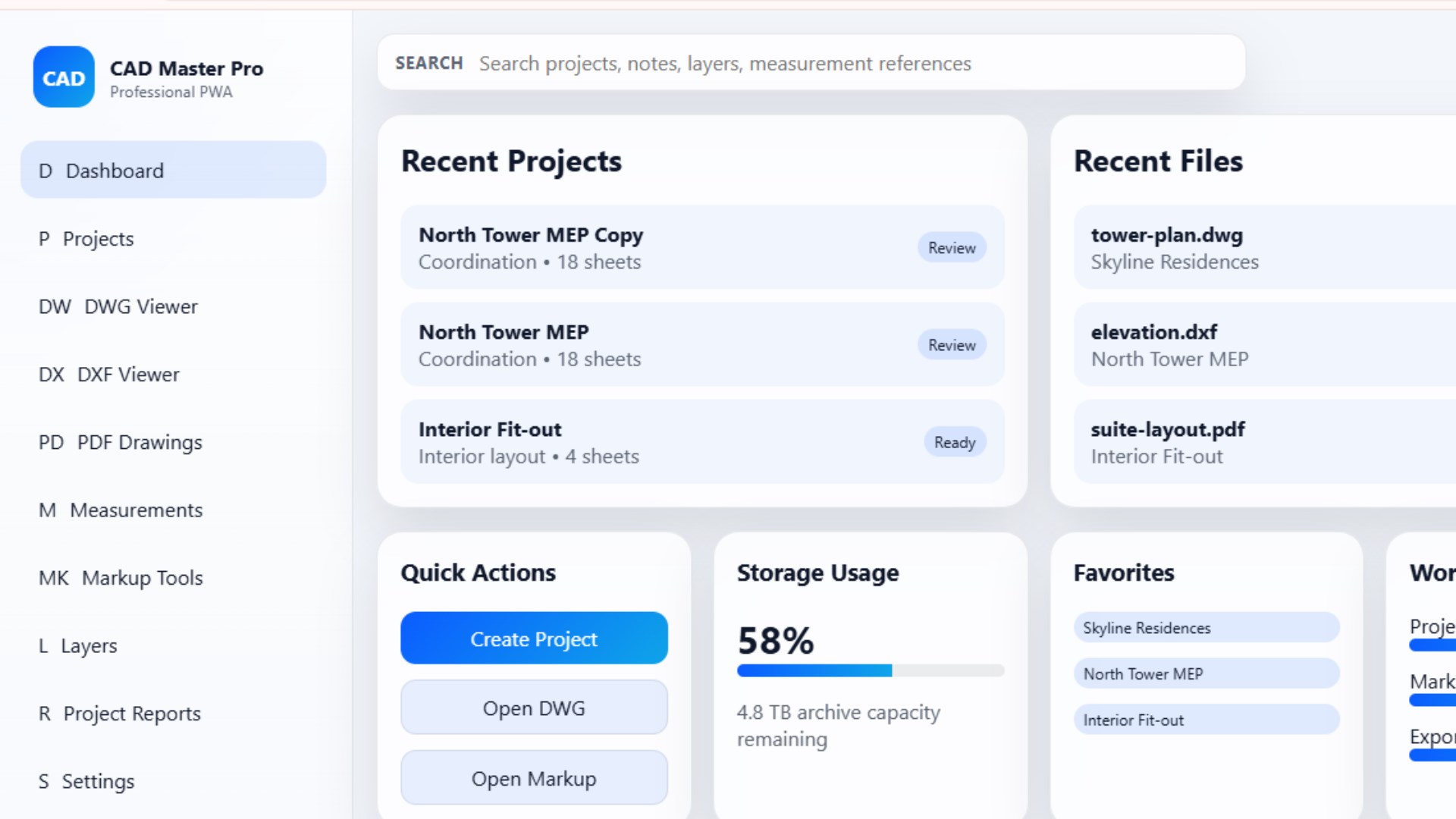Click the Recent Files heading

pyautogui.click(x=1158, y=161)
